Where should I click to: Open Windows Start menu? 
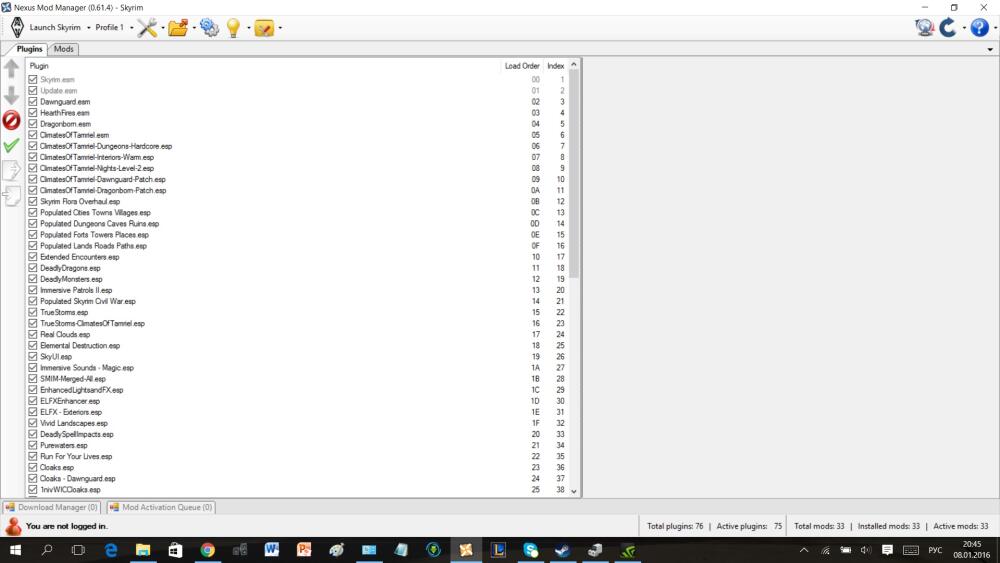(15, 550)
